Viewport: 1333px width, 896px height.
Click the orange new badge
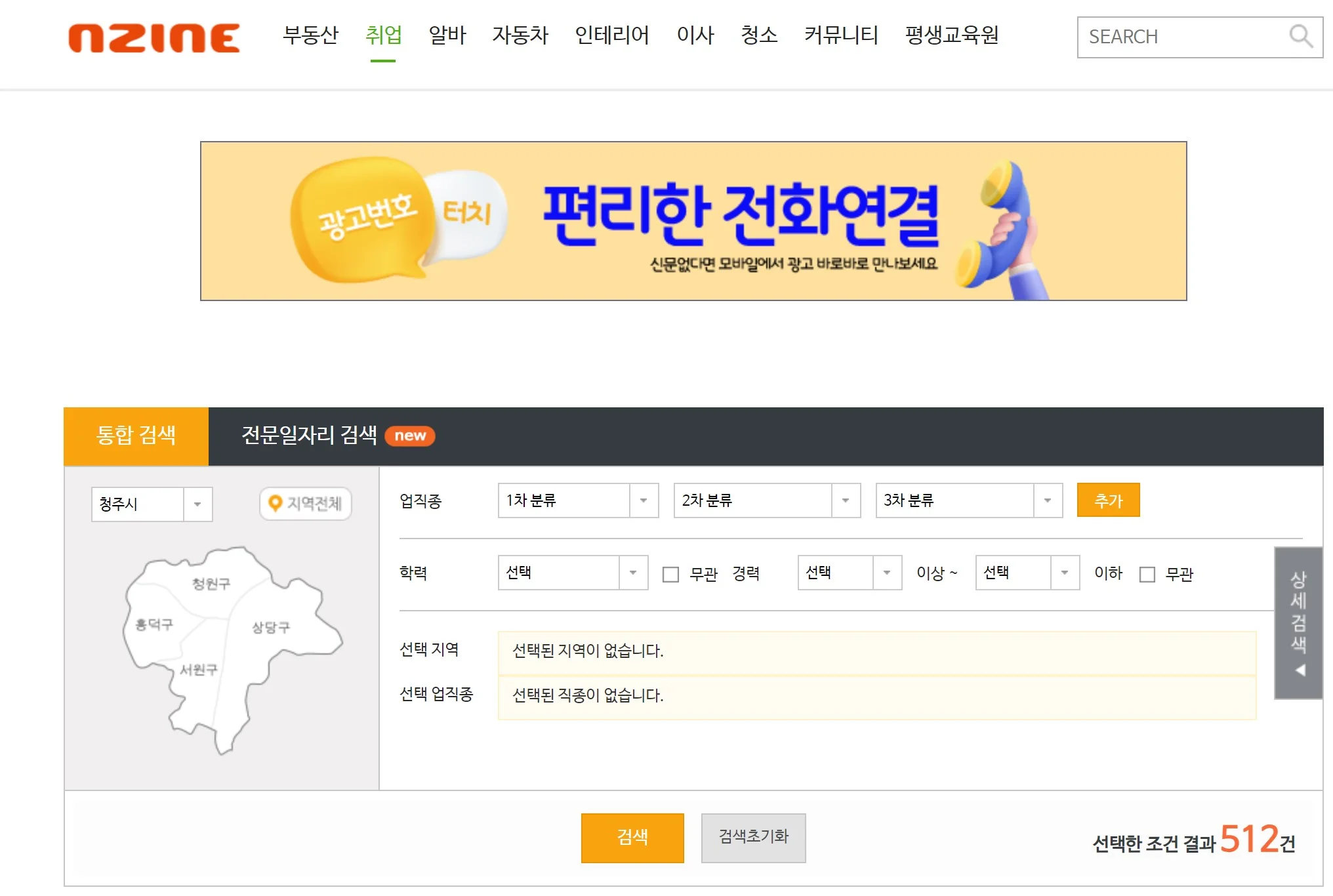pyautogui.click(x=410, y=436)
